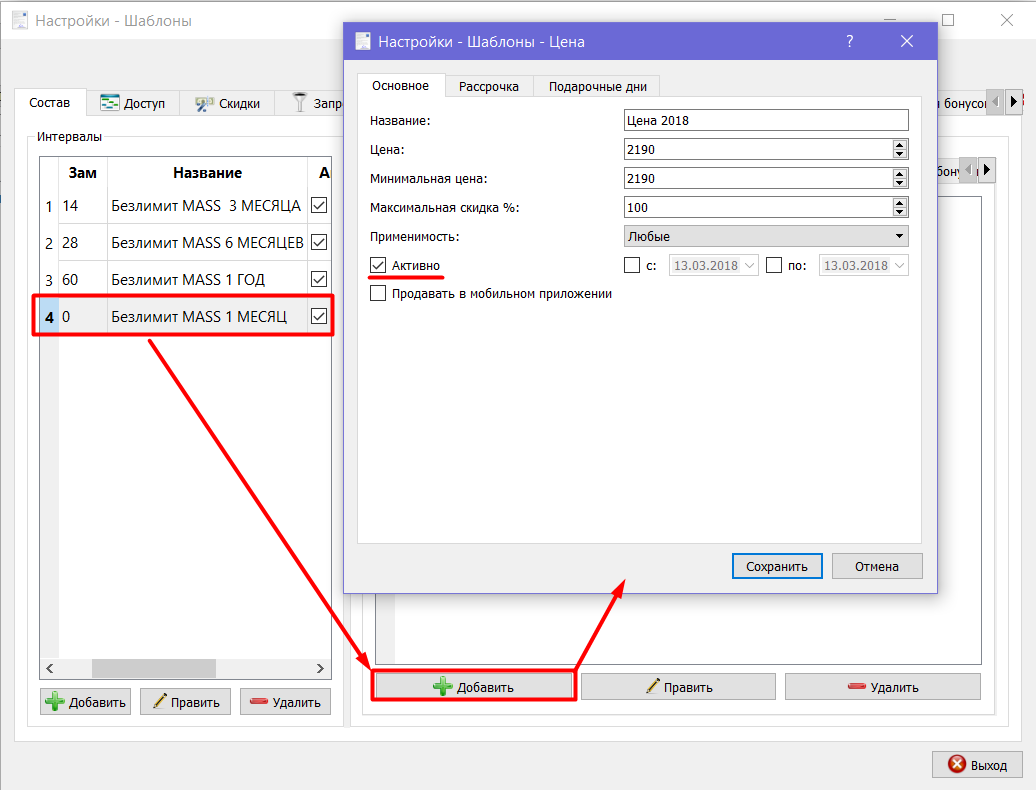Enable Продавать в мобильном приложении
Screen dimensions: 1036x790
(x=378, y=293)
